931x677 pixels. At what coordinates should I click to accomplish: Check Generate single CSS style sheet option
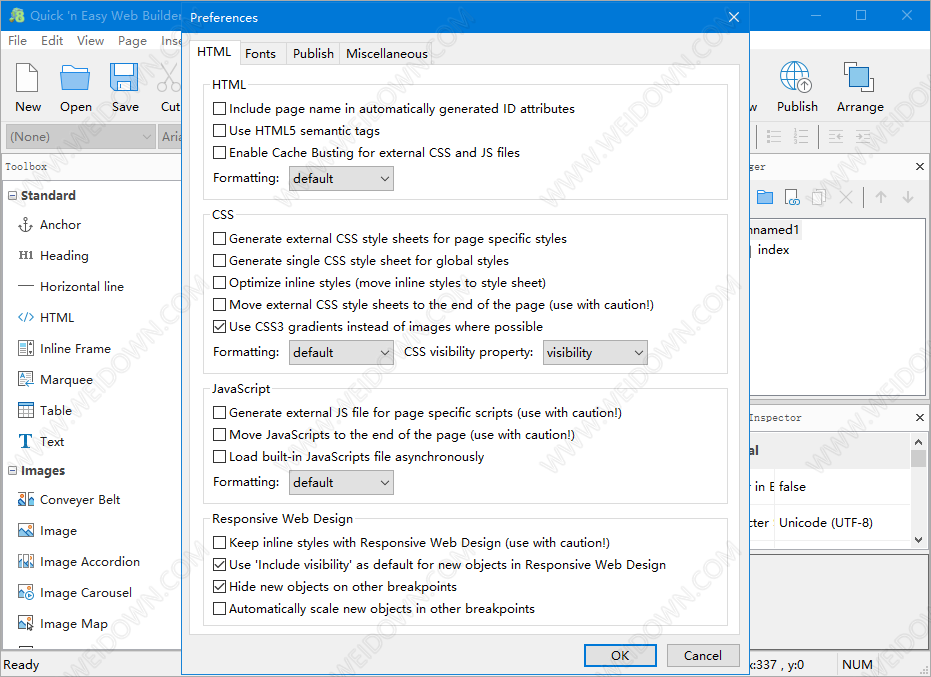(x=219, y=261)
